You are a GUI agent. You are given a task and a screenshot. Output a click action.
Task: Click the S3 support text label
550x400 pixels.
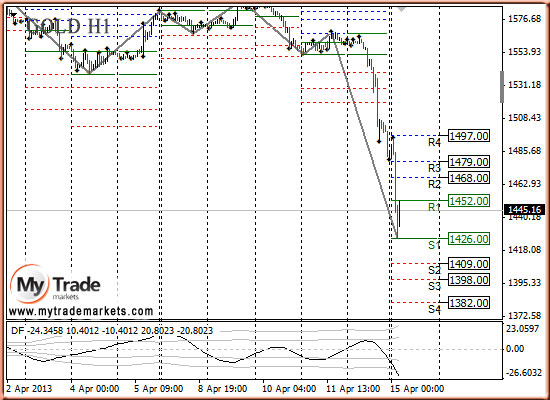434,286
